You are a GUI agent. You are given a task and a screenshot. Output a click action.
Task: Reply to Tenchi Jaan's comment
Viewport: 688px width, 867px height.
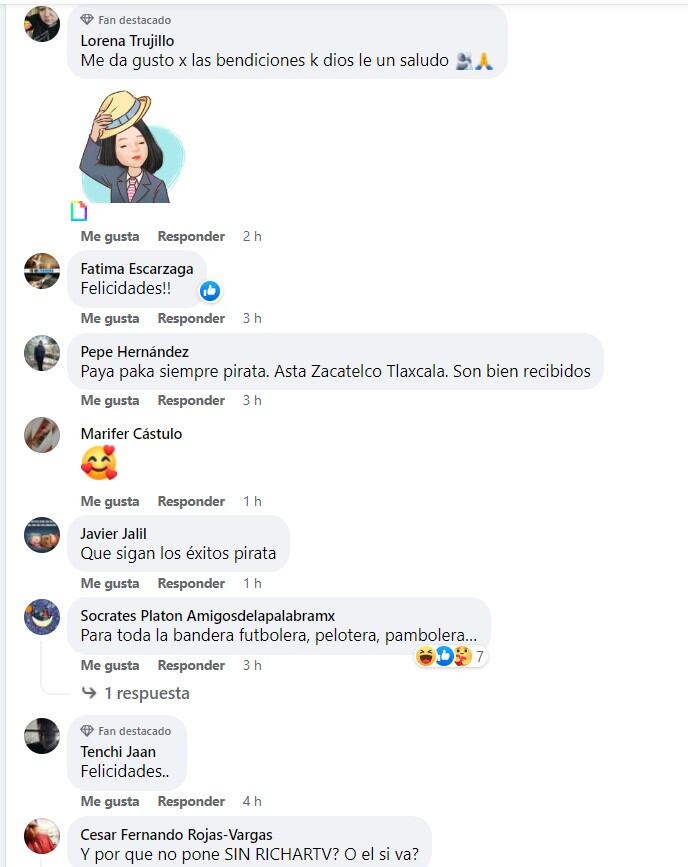click(x=191, y=801)
